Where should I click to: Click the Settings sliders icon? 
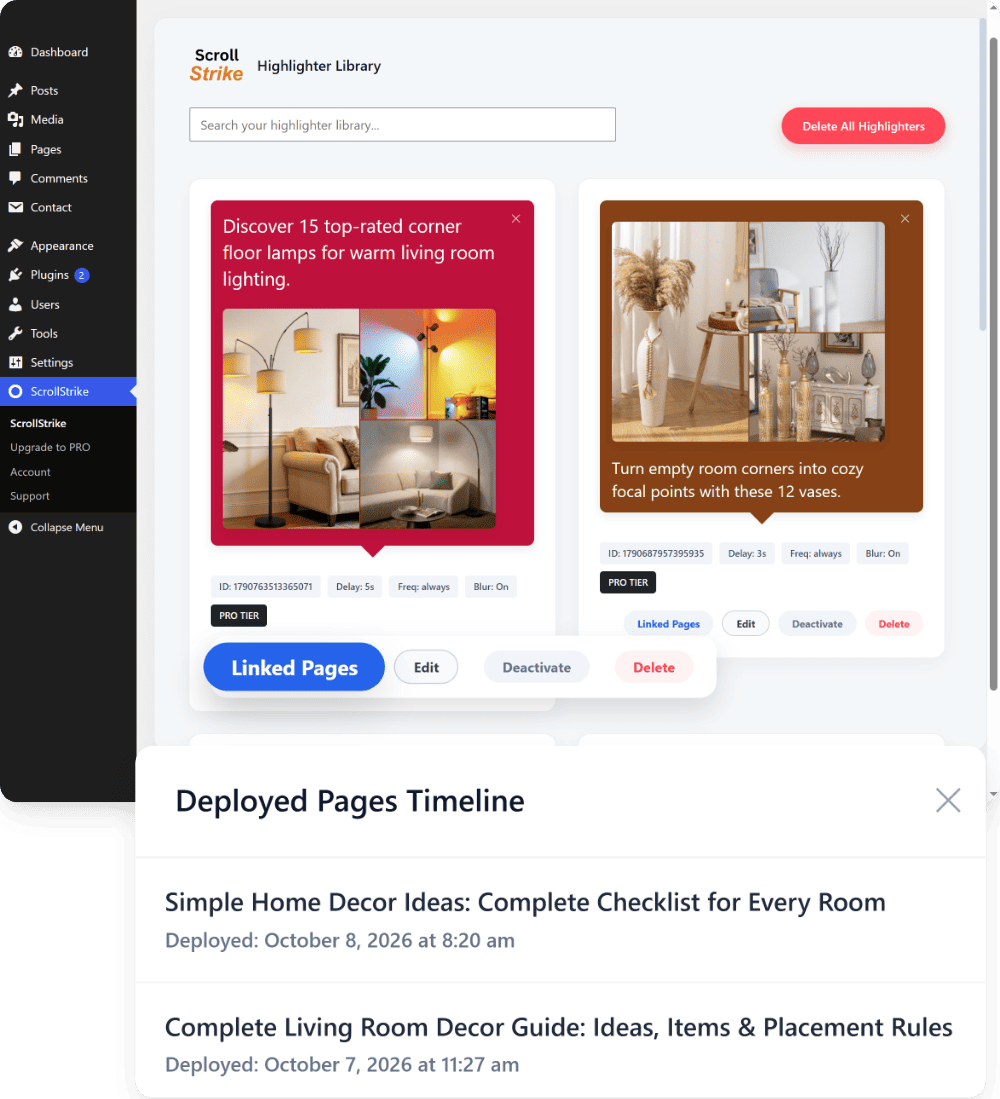pos(15,362)
